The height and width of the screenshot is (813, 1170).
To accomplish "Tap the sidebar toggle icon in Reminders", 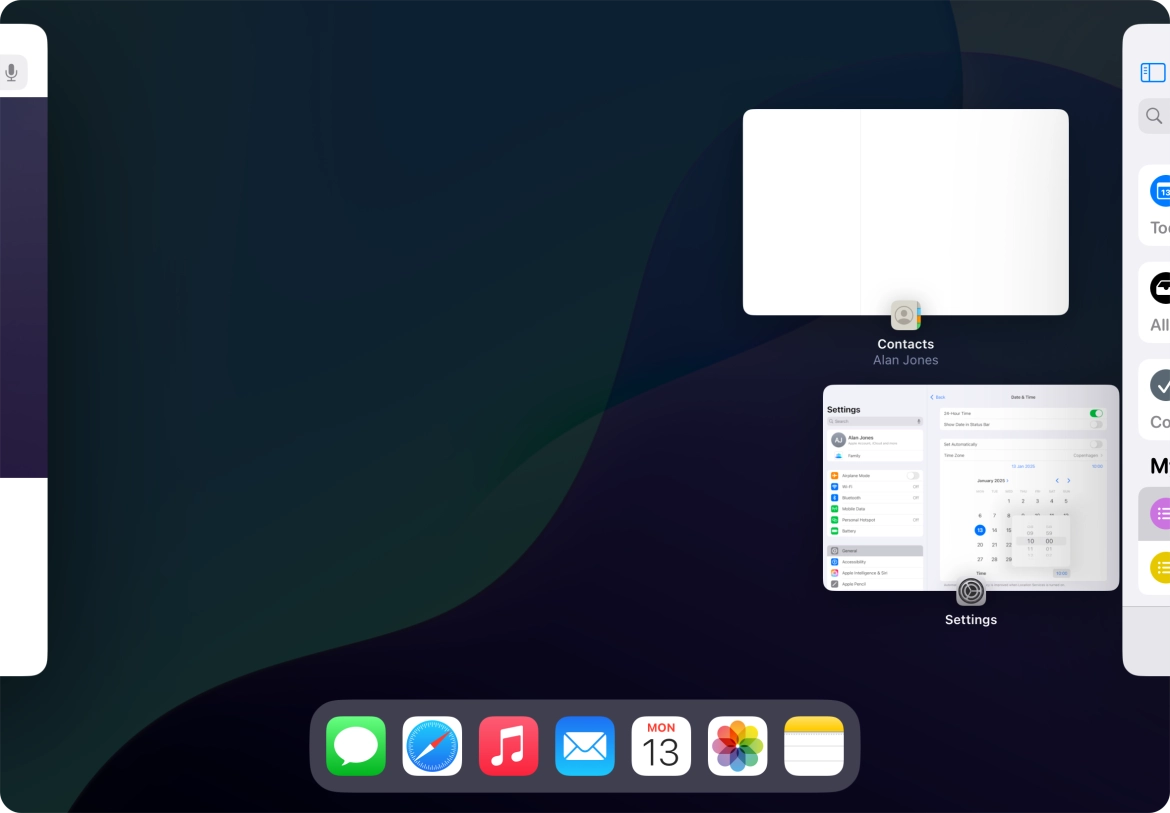I will click(x=1152, y=72).
